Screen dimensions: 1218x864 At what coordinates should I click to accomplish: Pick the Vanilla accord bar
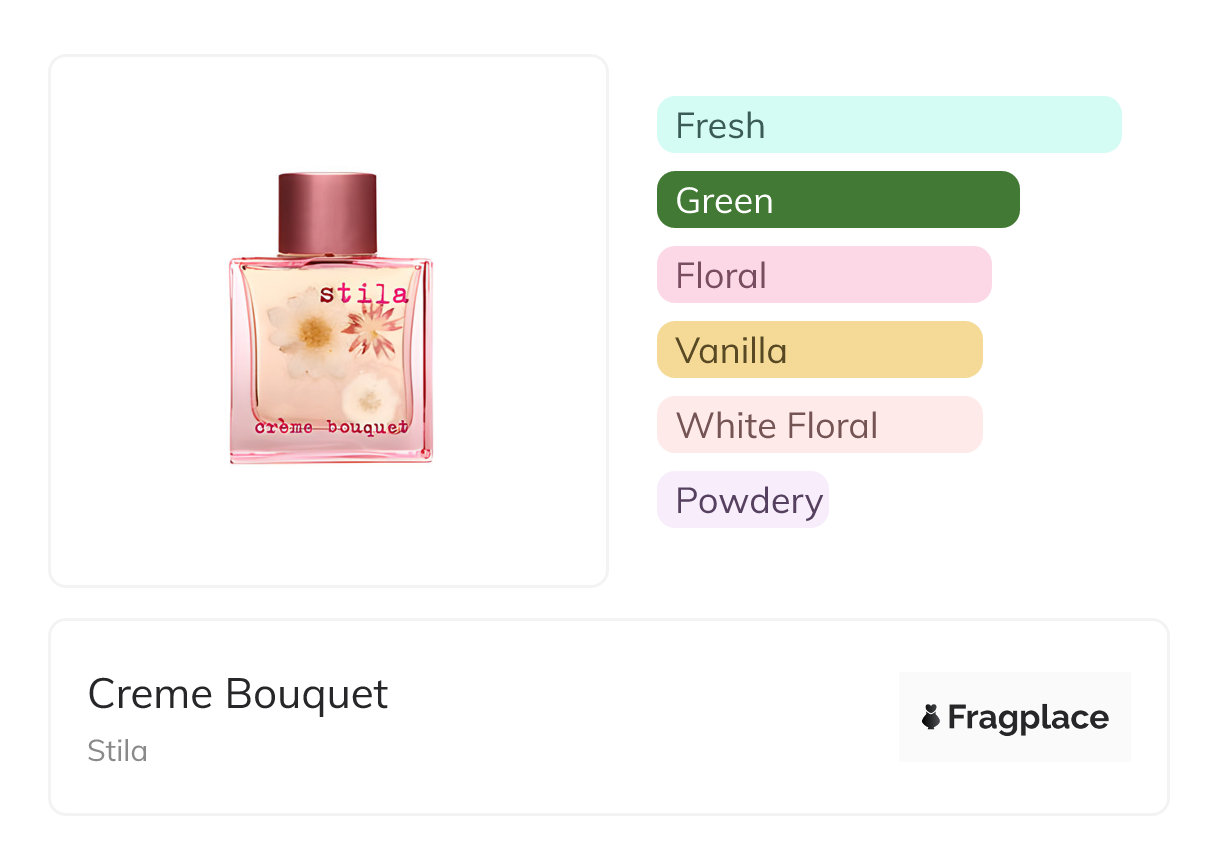(x=819, y=350)
